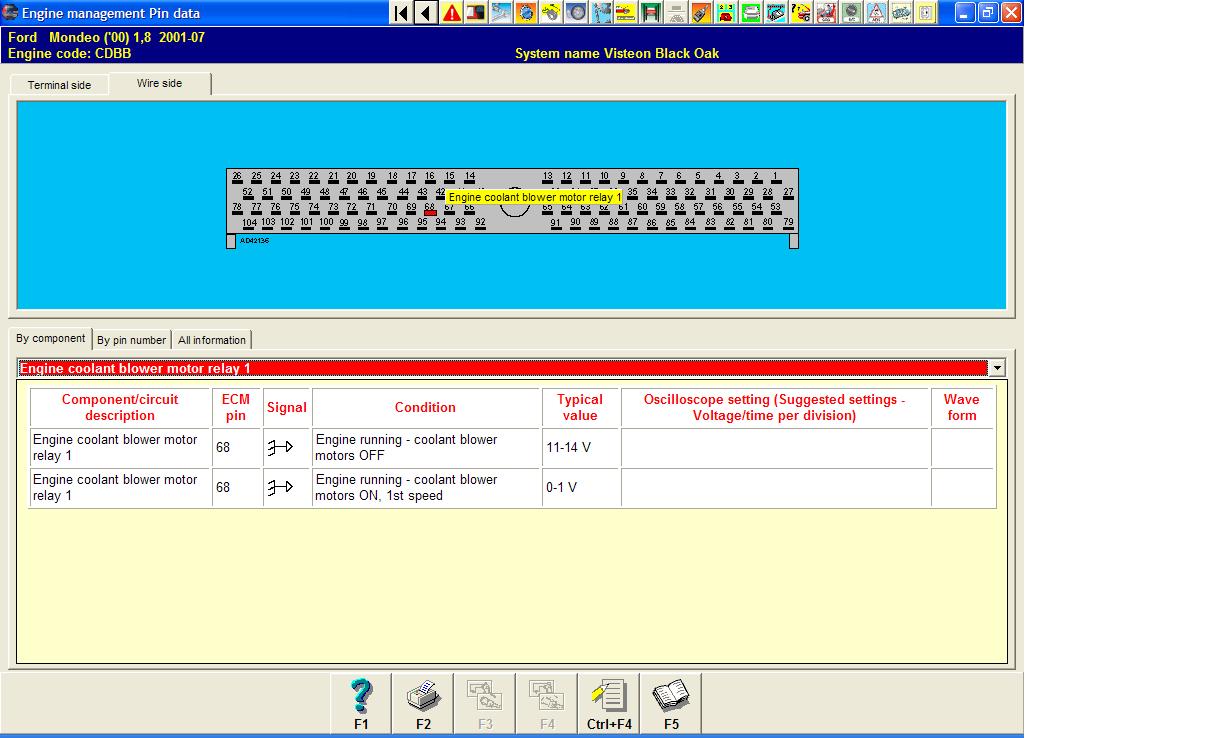Open the All information tab
The height and width of the screenshot is (738, 1213).
212,340
